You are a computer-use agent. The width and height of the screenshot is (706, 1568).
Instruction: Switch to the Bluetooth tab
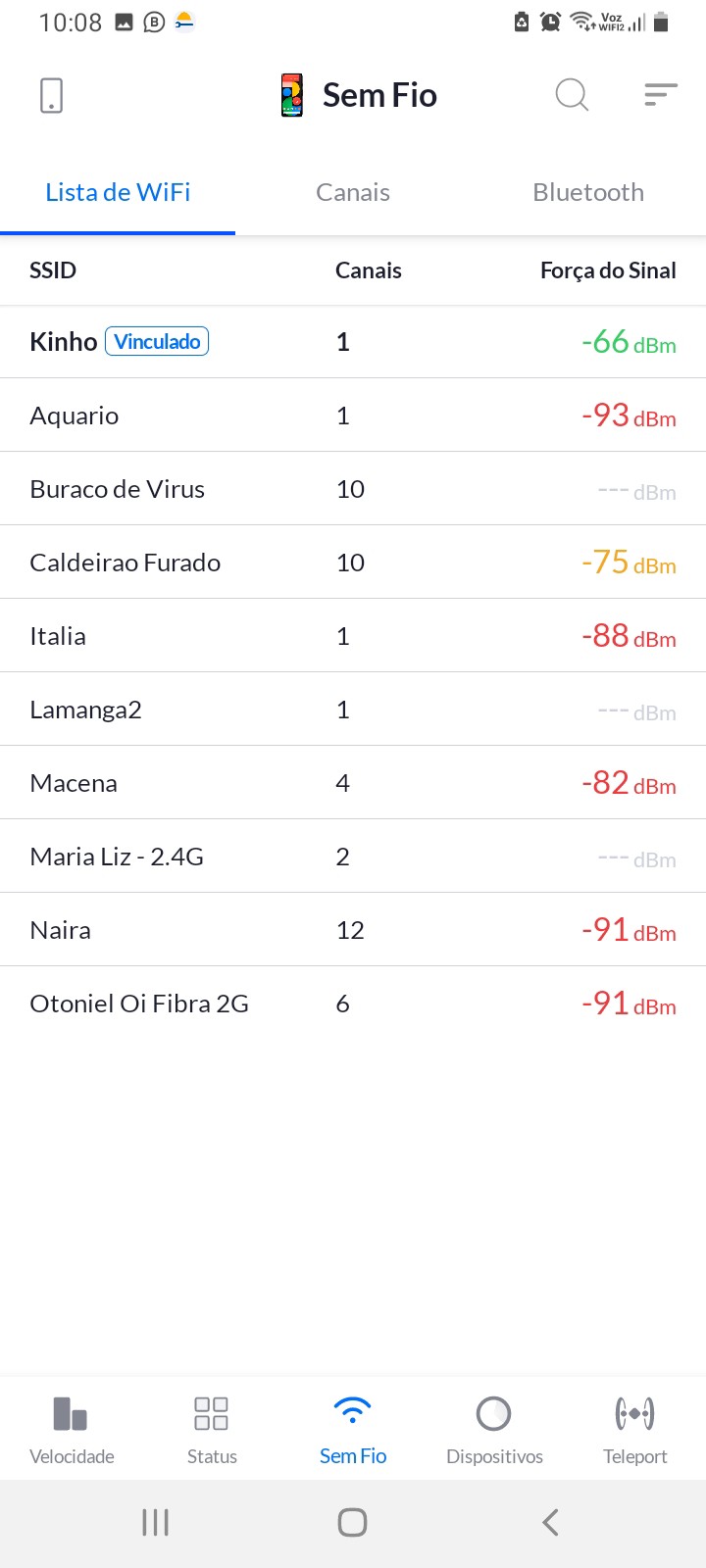coord(588,192)
